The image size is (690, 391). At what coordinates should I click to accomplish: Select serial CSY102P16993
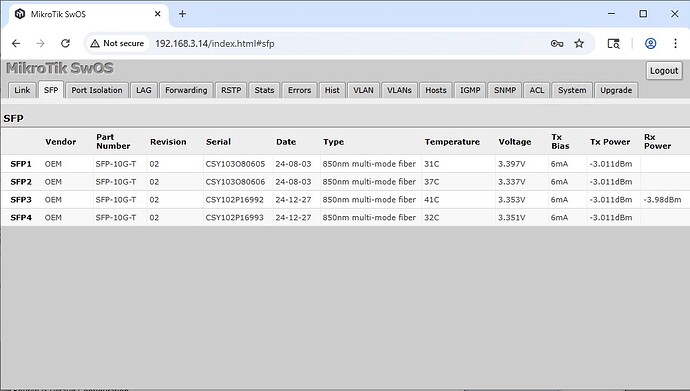tap(235, 218)
